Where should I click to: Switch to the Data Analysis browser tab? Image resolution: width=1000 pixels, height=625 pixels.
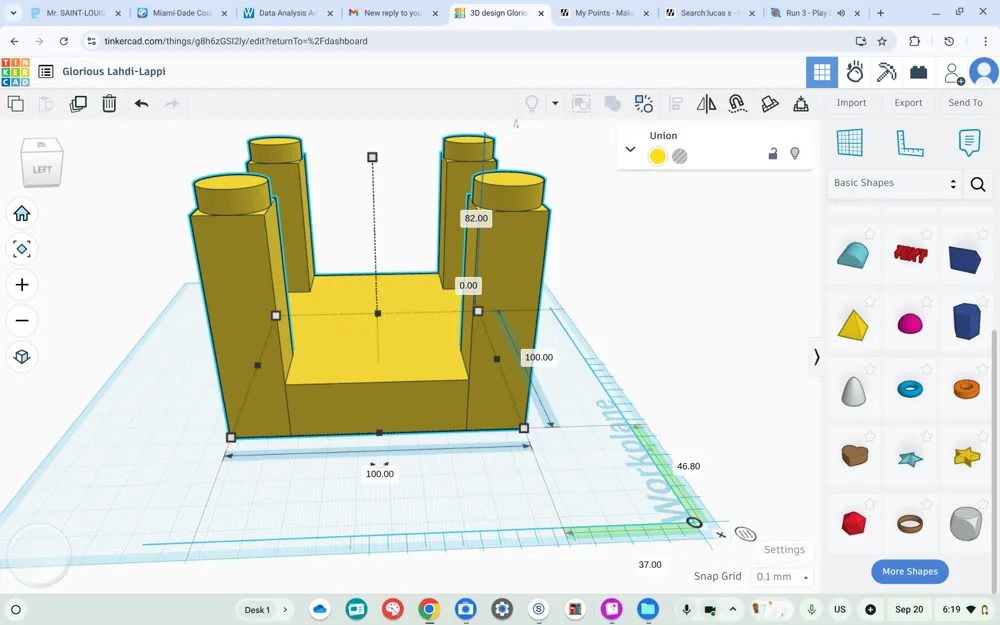pyautogui.click(x=289, y=13)
